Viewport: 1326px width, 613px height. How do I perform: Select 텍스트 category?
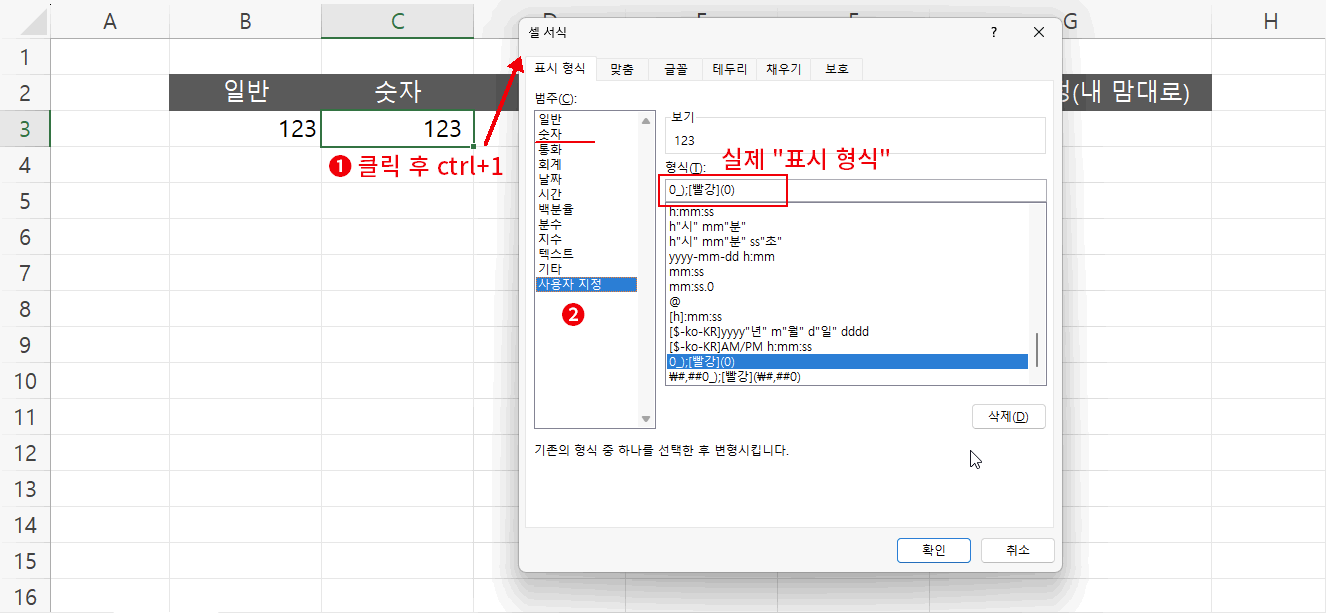pyautogui.click(x=586, y=254)
